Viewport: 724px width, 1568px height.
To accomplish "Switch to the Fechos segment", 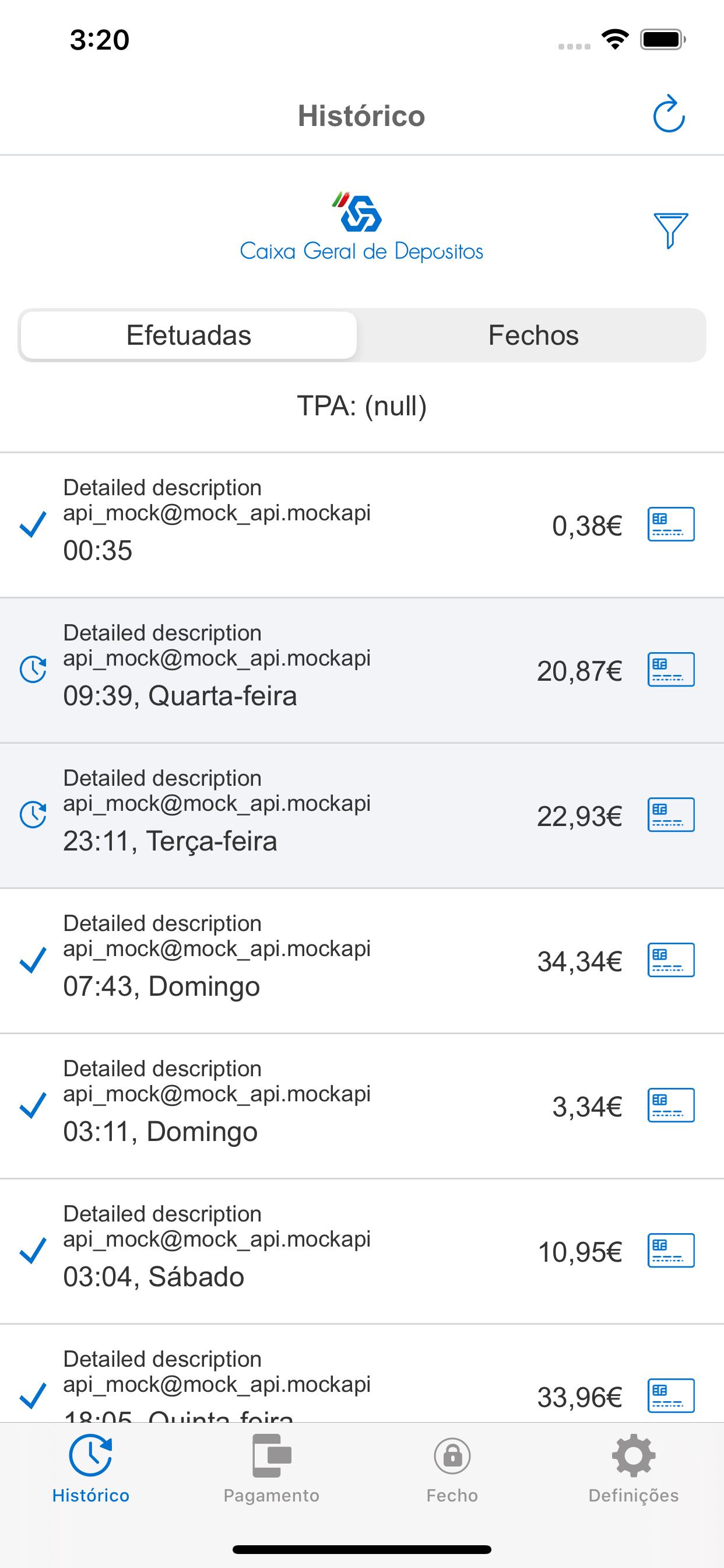I will click(x=533, y=335).
